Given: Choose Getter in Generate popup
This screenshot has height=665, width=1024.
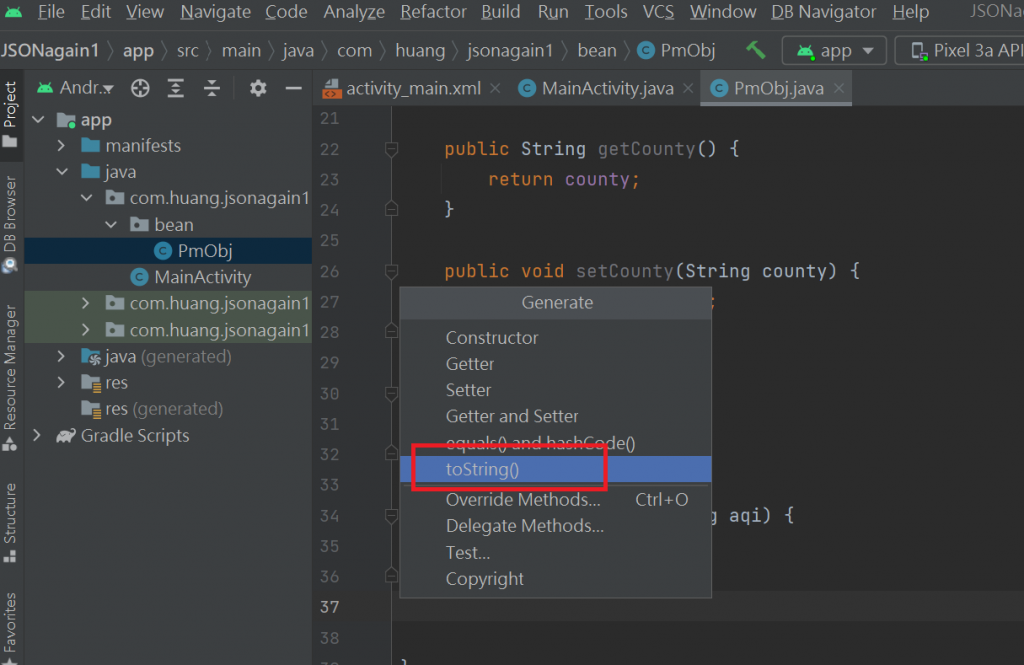Looking at the screenshot, I should [555, 364].
